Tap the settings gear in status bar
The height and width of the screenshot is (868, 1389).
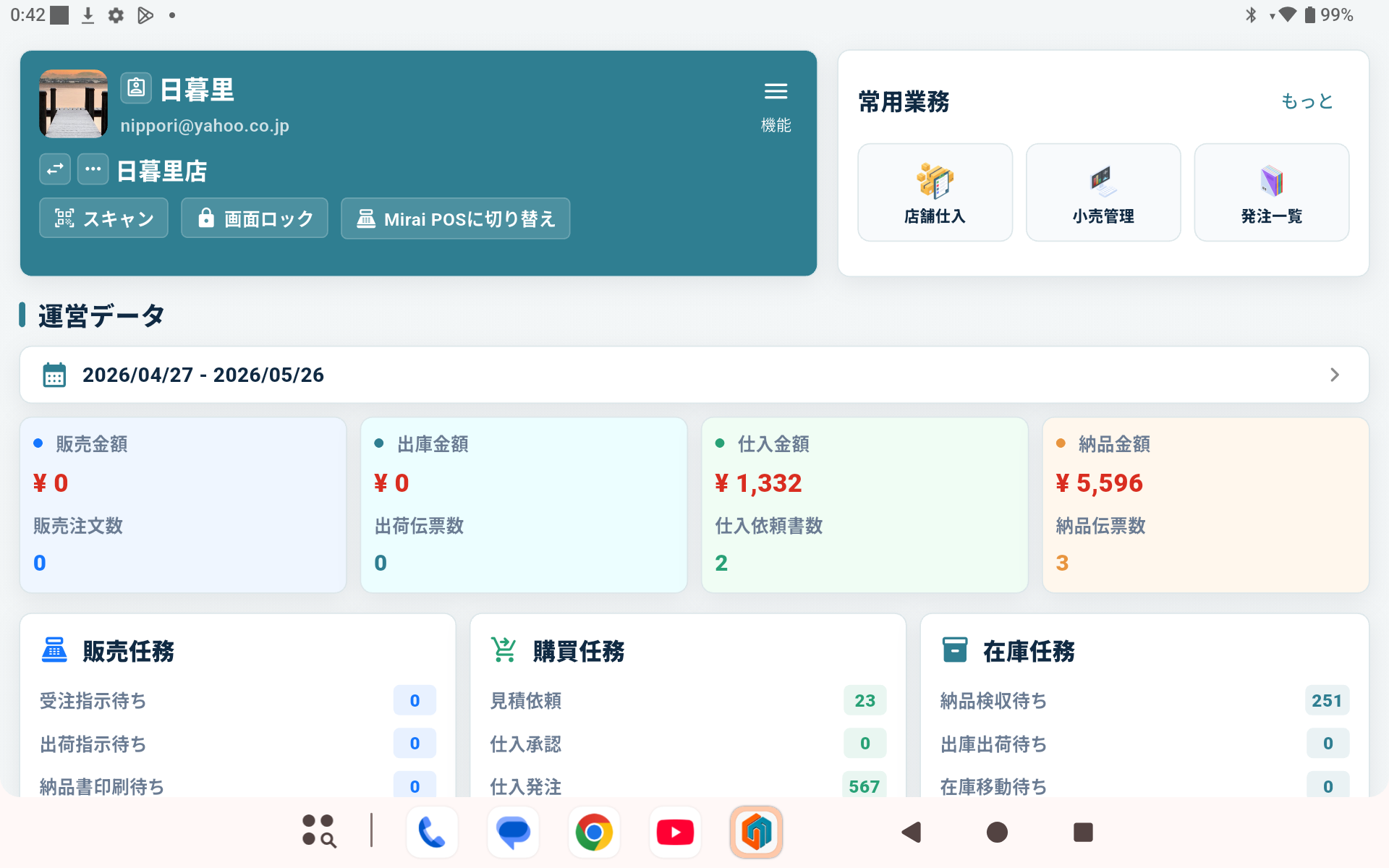116,15
